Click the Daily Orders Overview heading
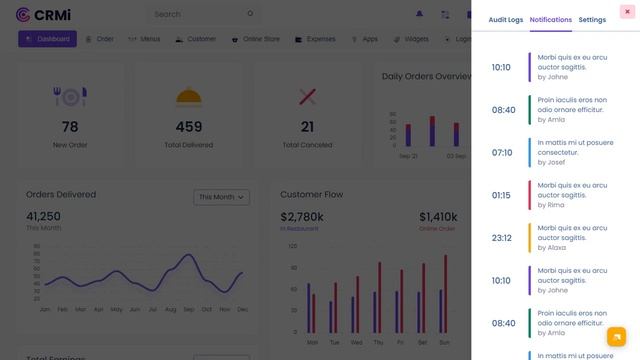640x360 pixels. 427,76
